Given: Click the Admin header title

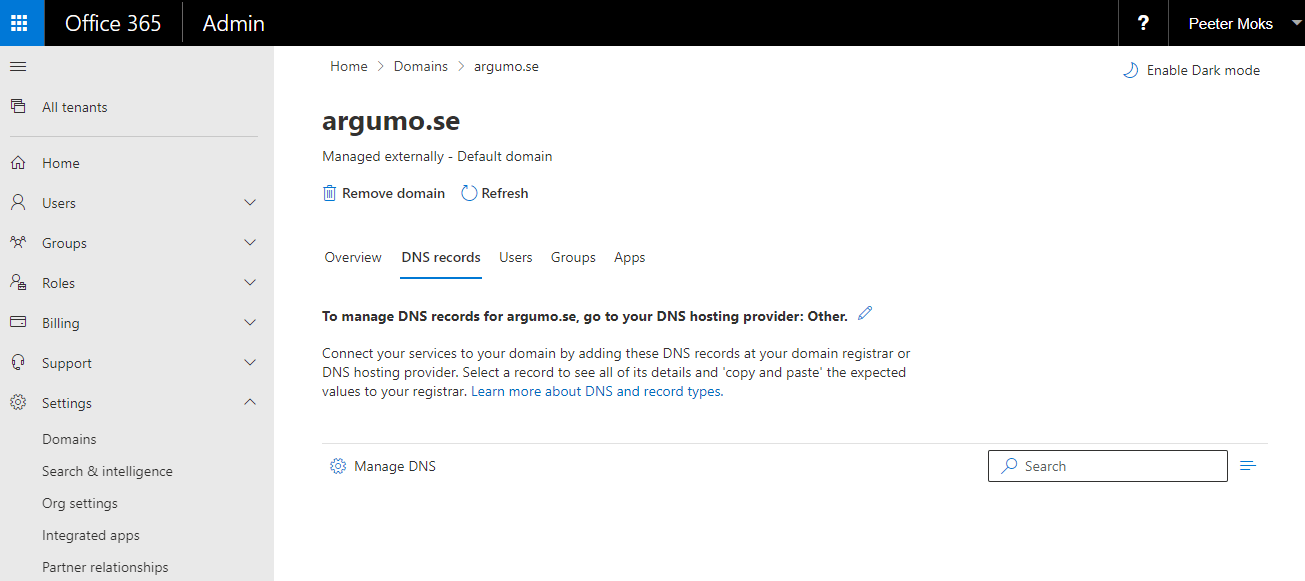Looking at the screenshot, I should click(x=234, y=23).
